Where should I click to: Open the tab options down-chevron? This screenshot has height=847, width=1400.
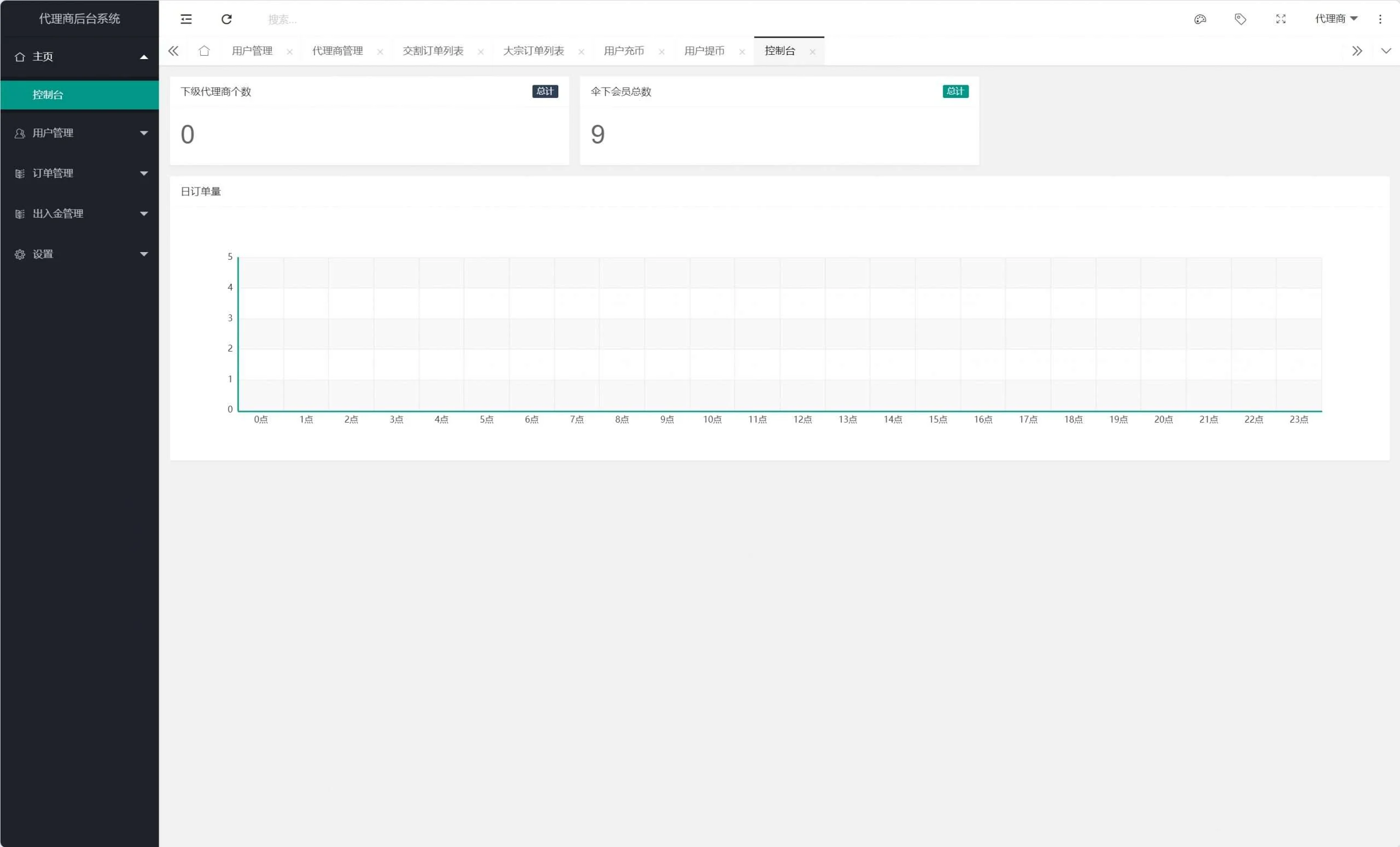tap(1386, 51)
